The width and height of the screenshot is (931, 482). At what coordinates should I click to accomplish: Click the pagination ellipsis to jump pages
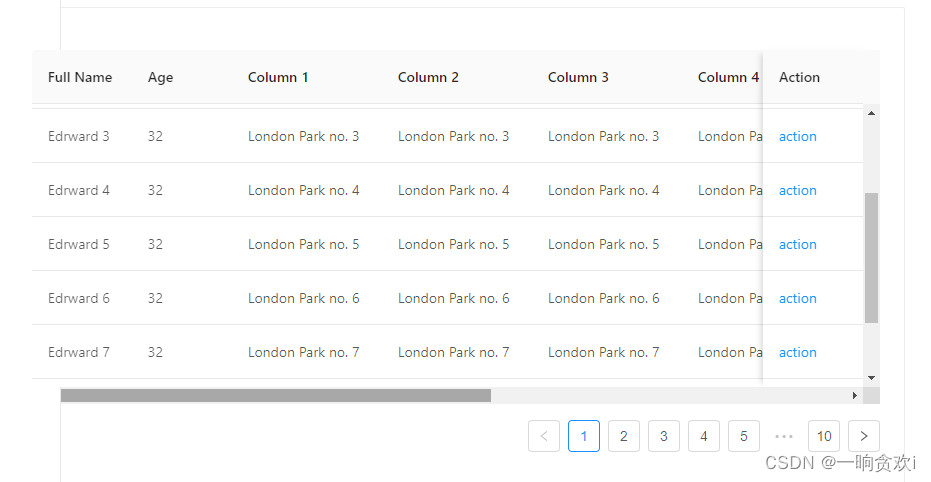(784, 436)
